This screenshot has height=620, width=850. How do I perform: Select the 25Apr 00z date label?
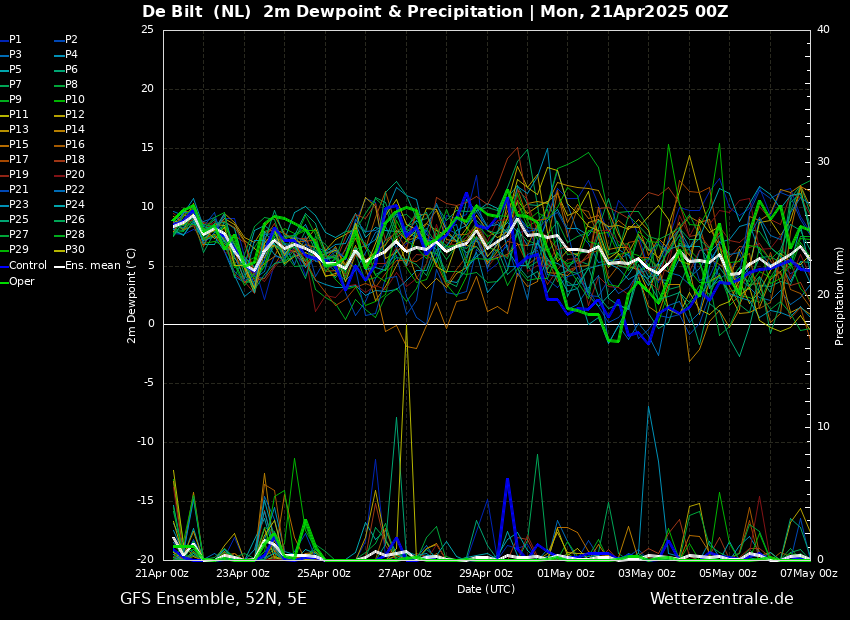coord(325,573)
